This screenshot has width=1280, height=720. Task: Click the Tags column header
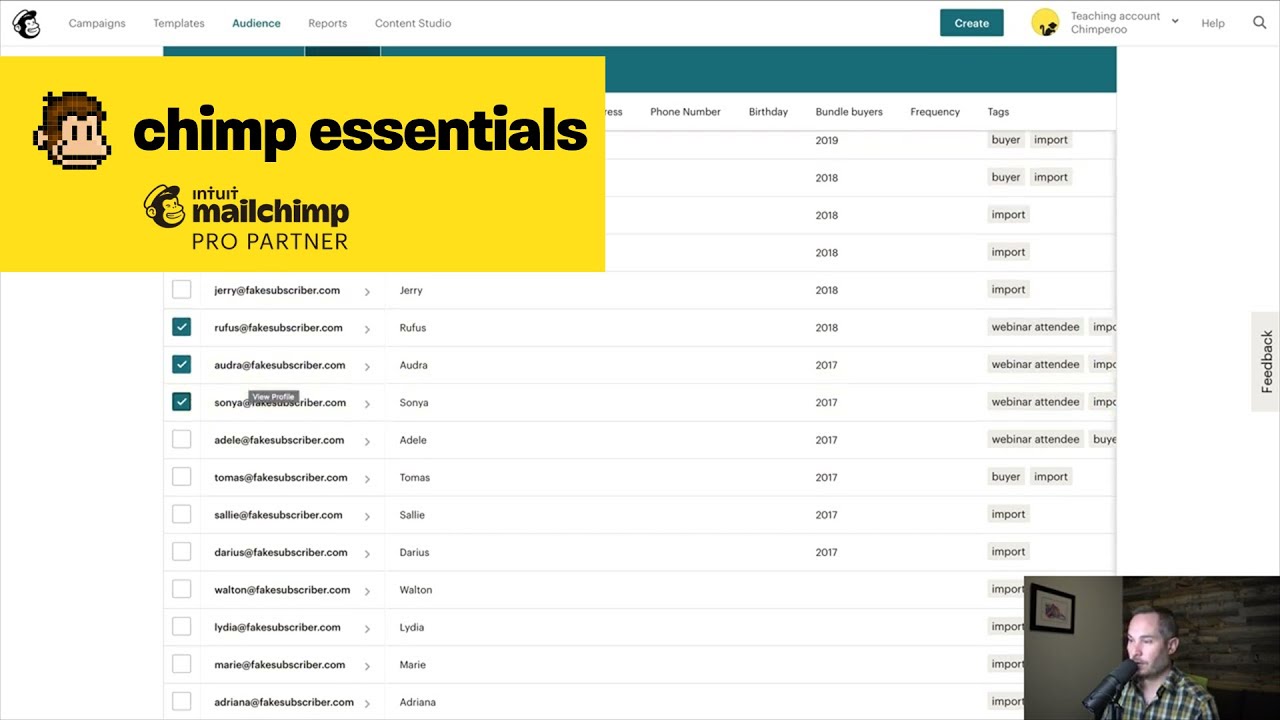998,112
